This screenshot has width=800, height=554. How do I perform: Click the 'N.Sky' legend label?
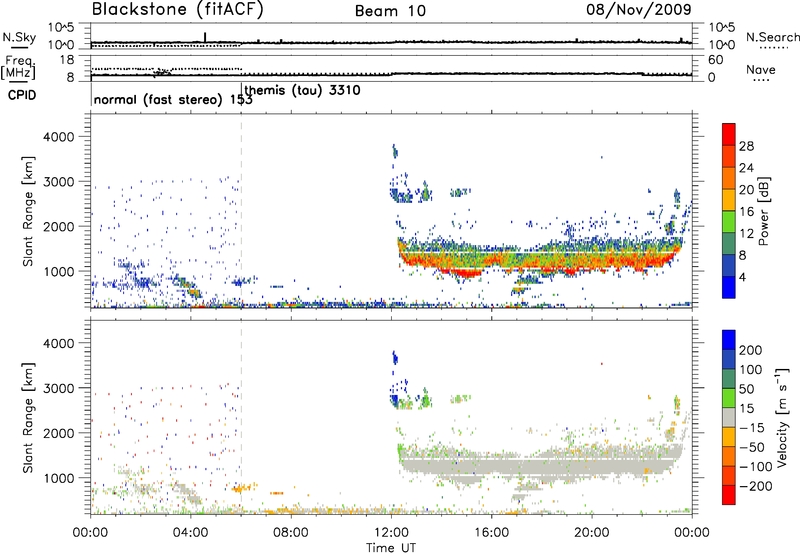coord(19,37)
